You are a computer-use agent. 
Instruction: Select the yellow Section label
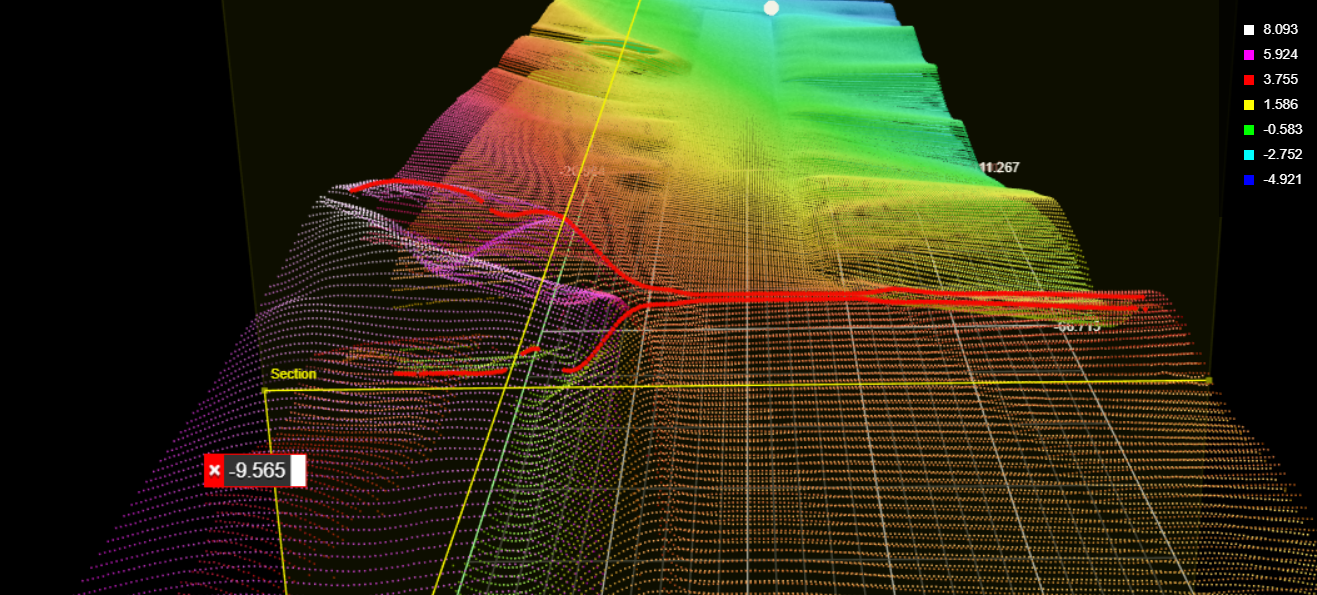pos(293,374)
